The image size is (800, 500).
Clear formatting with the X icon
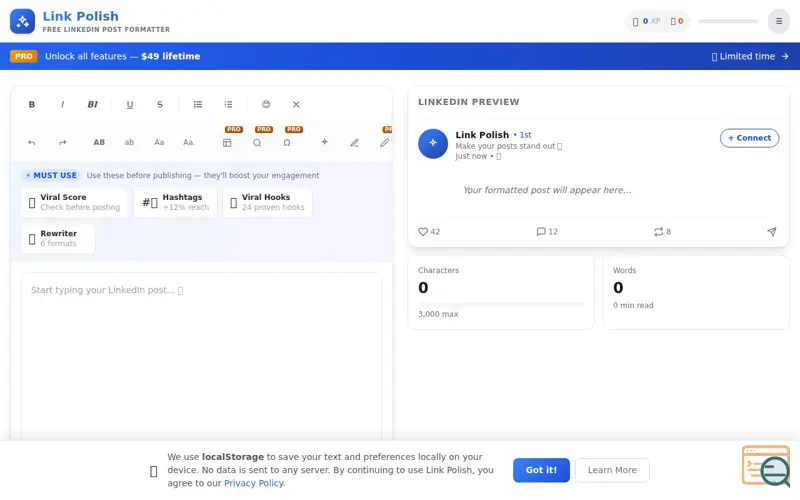(x=296, y=104)
